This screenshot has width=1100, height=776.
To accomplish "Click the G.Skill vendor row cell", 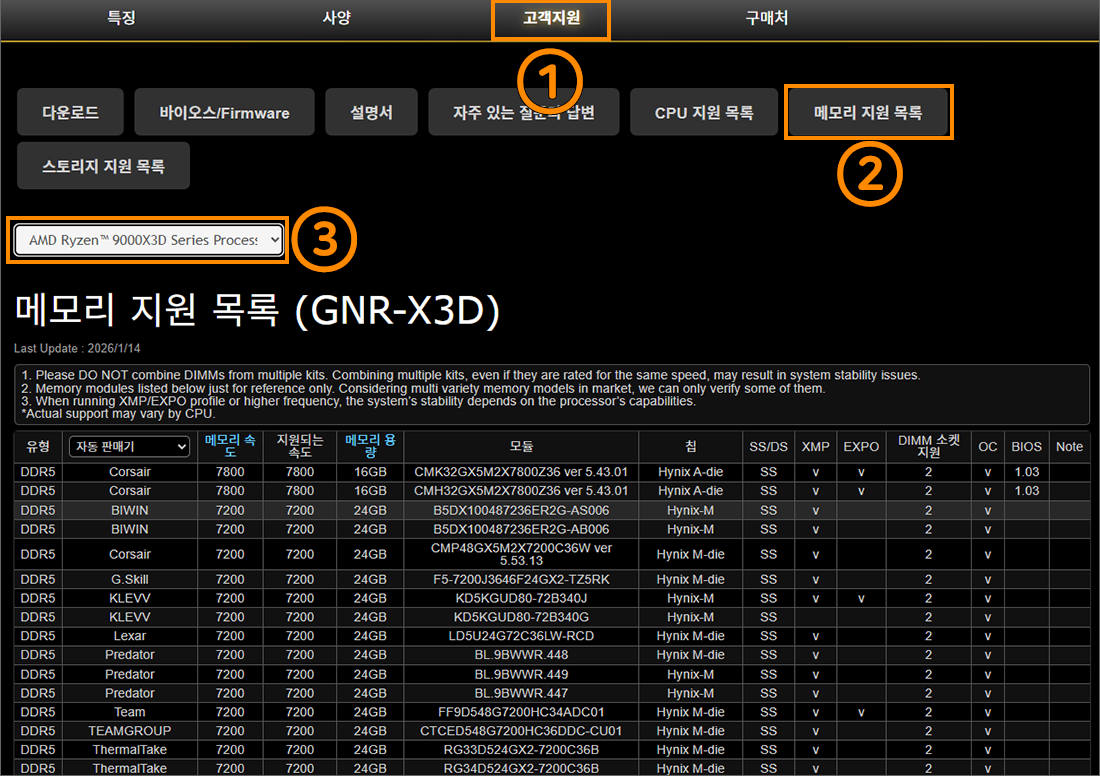I will [x=130, y=580].
